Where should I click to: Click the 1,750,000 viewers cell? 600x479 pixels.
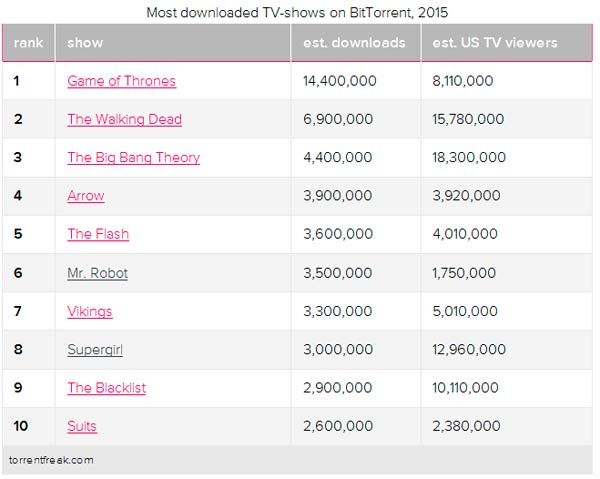pos(464,272)
